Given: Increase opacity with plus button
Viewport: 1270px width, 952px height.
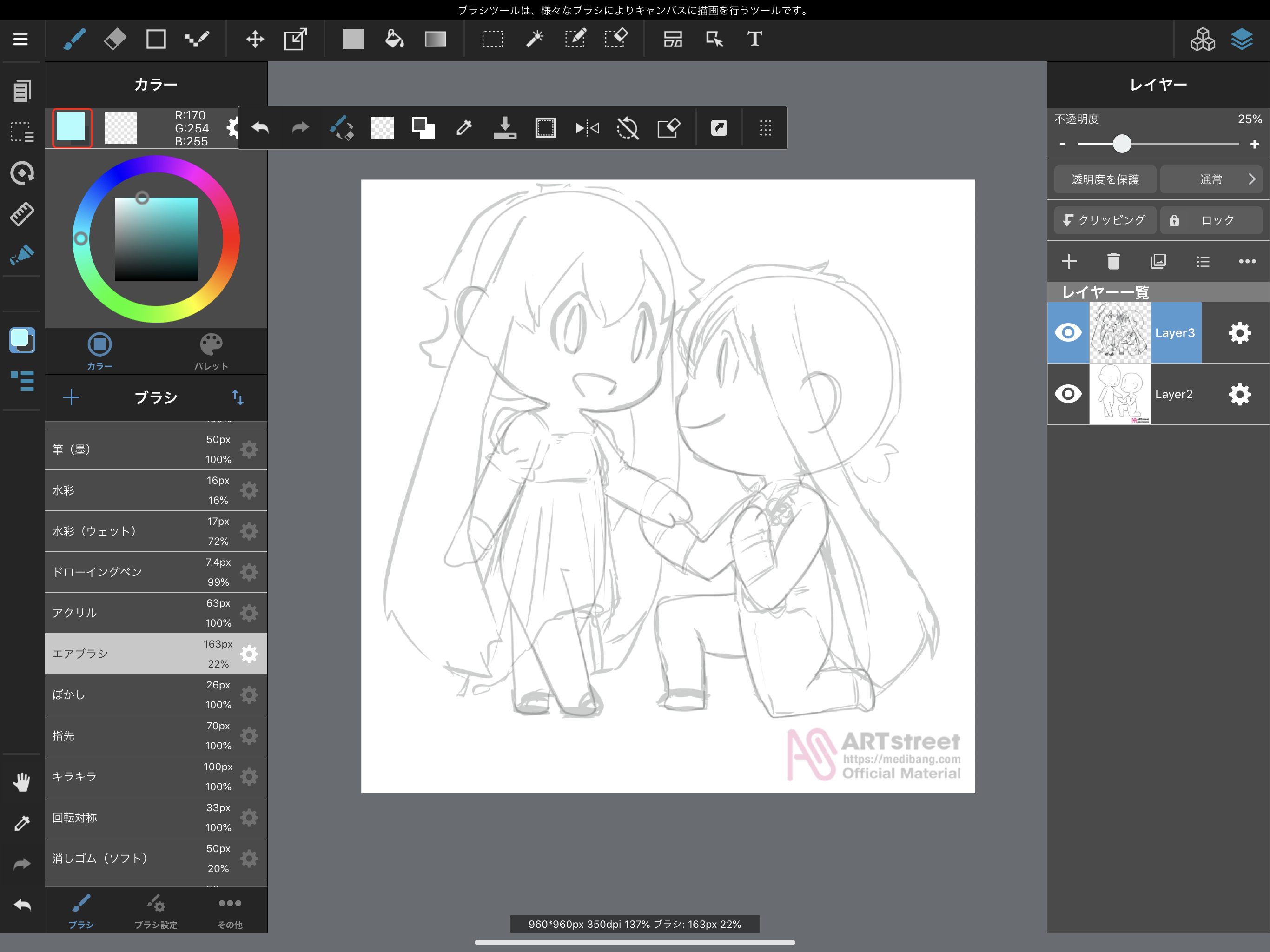Looking at the screenshot, I should point(1255,144).
